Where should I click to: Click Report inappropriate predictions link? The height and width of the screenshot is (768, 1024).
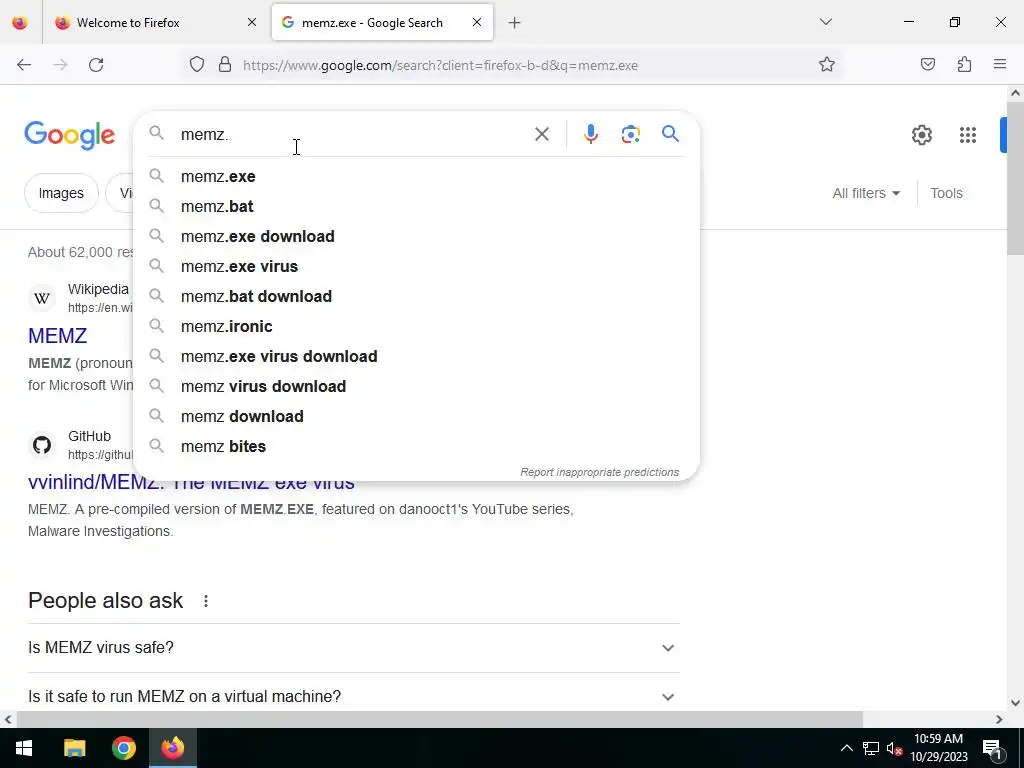(x=599, y=472)
